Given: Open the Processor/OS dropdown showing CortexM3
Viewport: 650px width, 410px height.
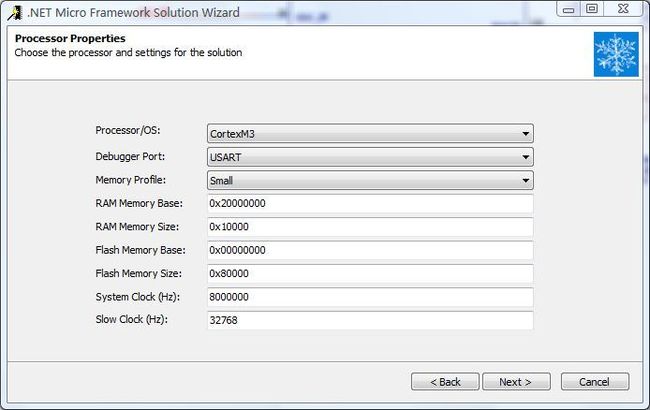Looking at the screenshot, I should coord(370,133).
